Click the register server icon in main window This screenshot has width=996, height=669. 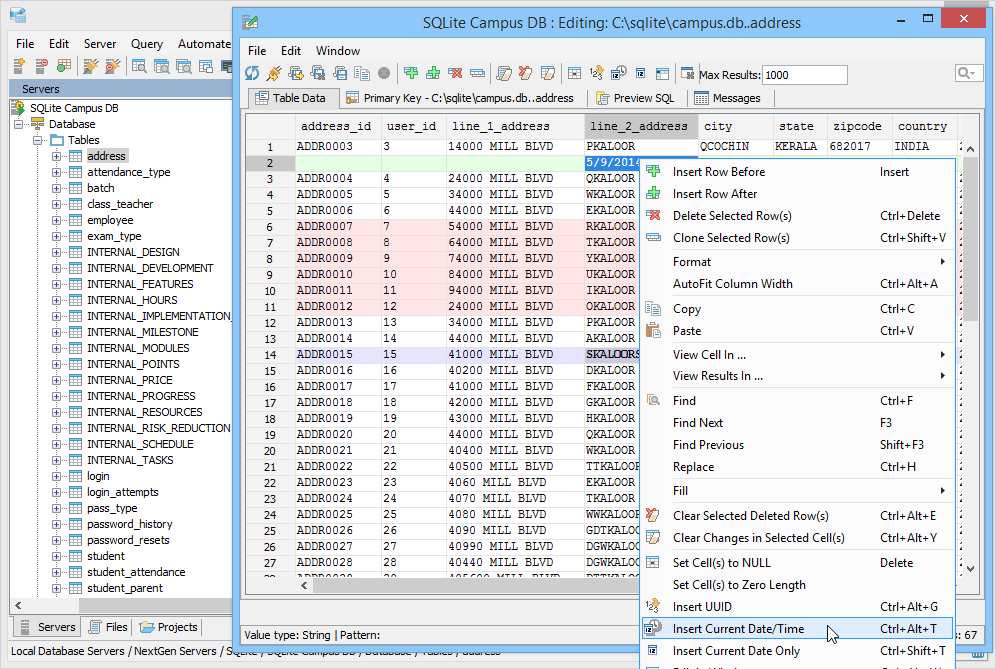click(x=19, y=65)
